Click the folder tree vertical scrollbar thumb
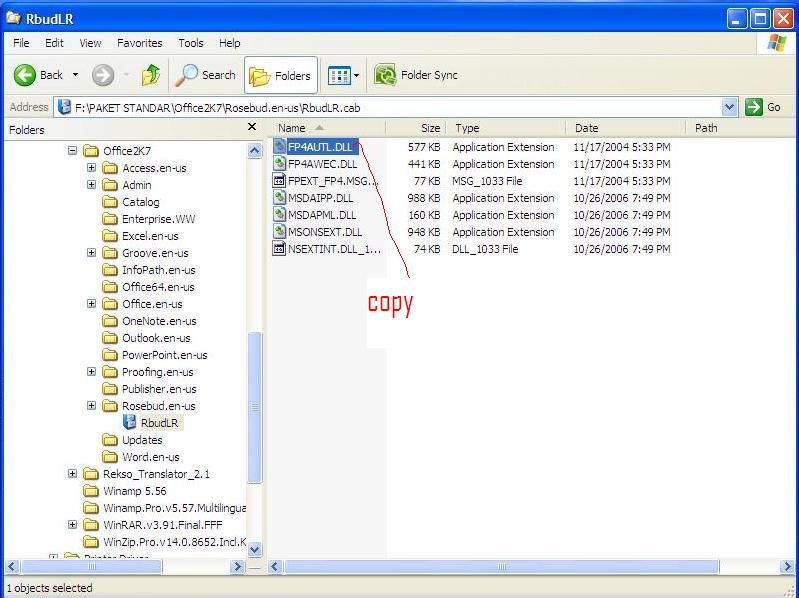 tap(254, 406)
